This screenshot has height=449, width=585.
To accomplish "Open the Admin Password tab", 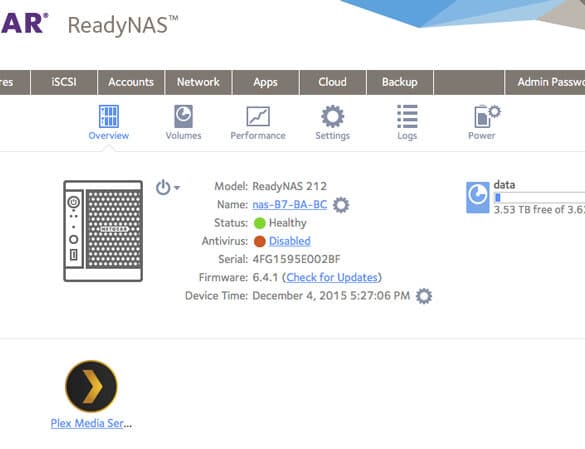I will [545, 82].
